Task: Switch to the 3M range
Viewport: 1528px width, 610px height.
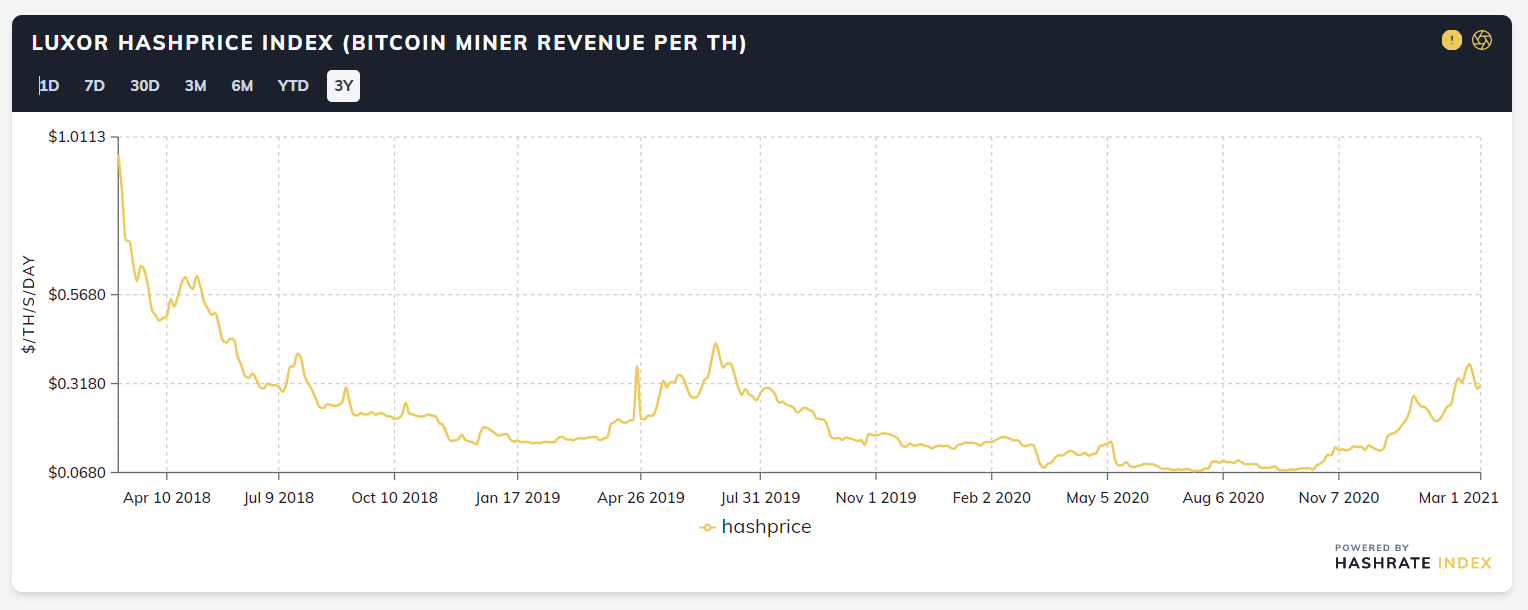Action: pyautogui.click(x=195, y=86)
